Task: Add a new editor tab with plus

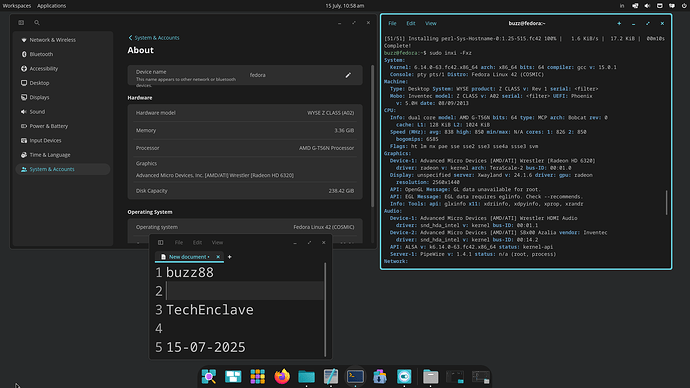Action: 229,257
